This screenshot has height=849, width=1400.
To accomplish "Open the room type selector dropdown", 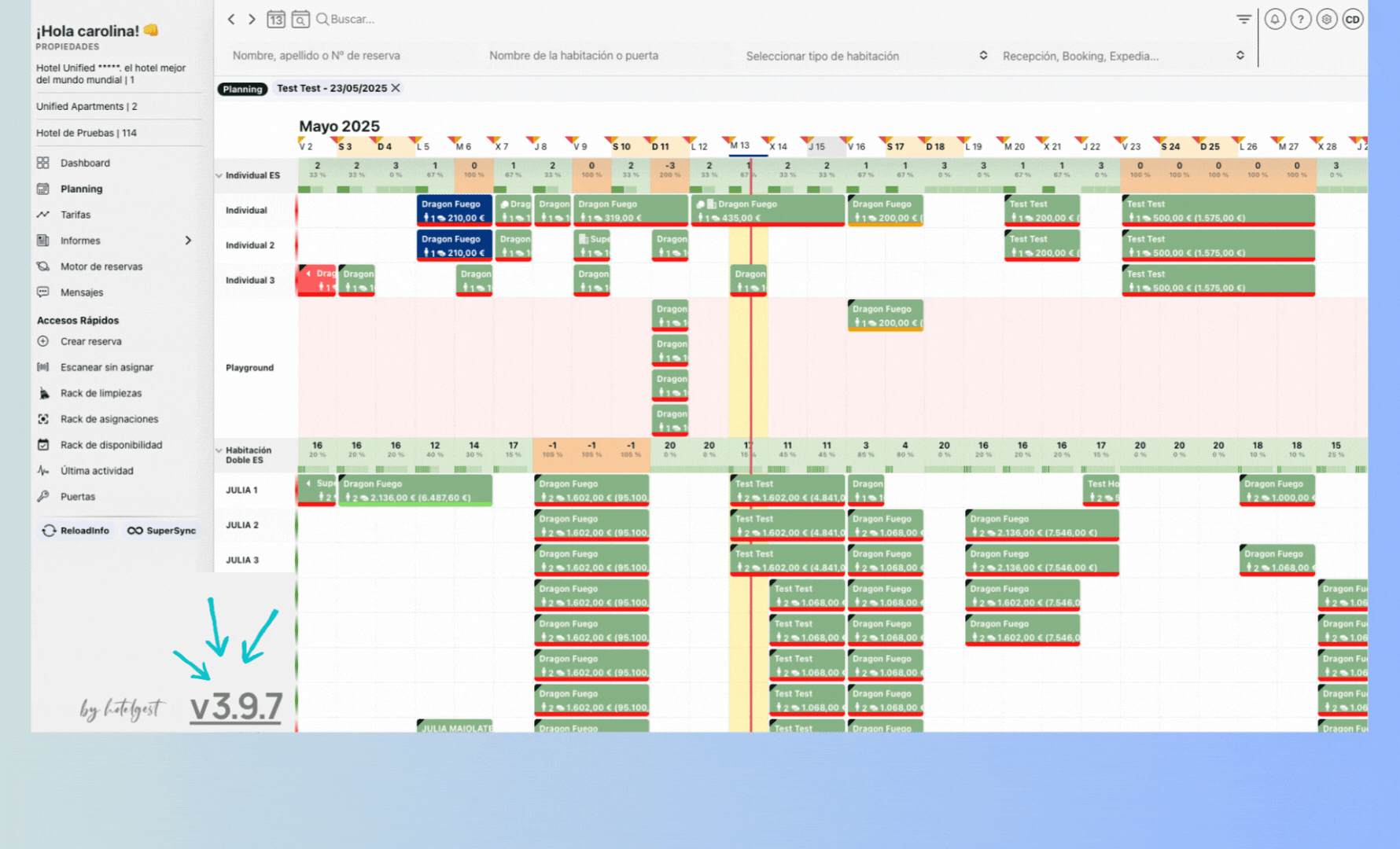I will click(866, 56).
